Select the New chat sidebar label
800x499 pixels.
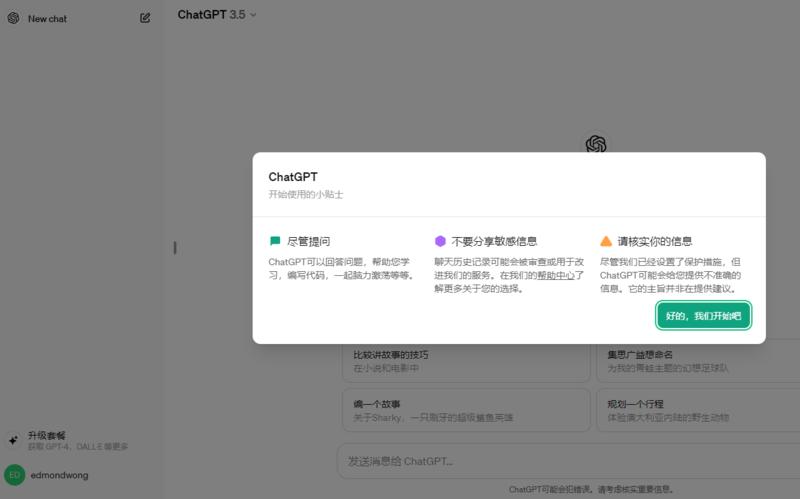[x=47, y=19]
